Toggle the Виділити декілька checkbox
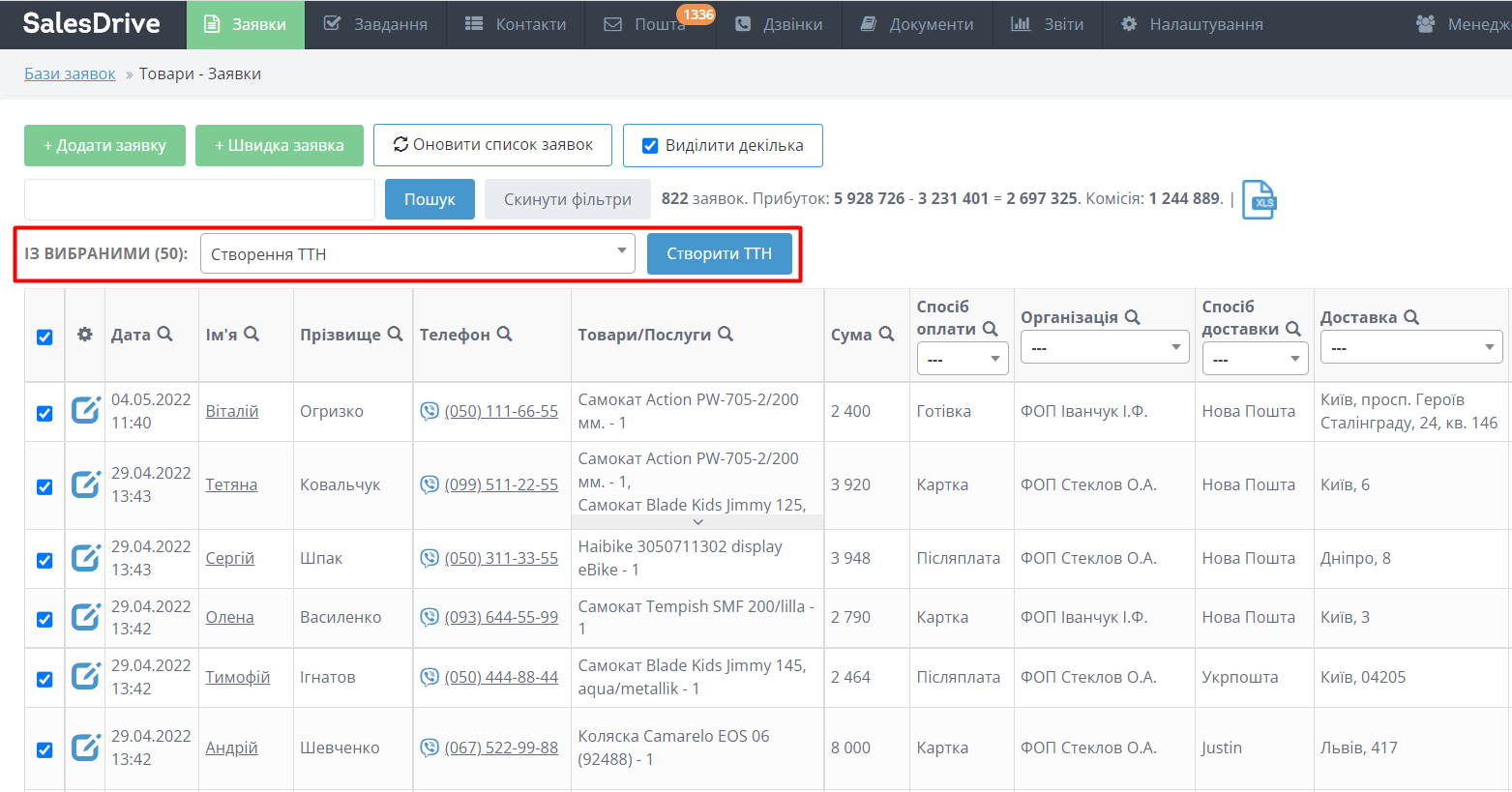This screenshot has height=792, width=1512. click(651, 146)
